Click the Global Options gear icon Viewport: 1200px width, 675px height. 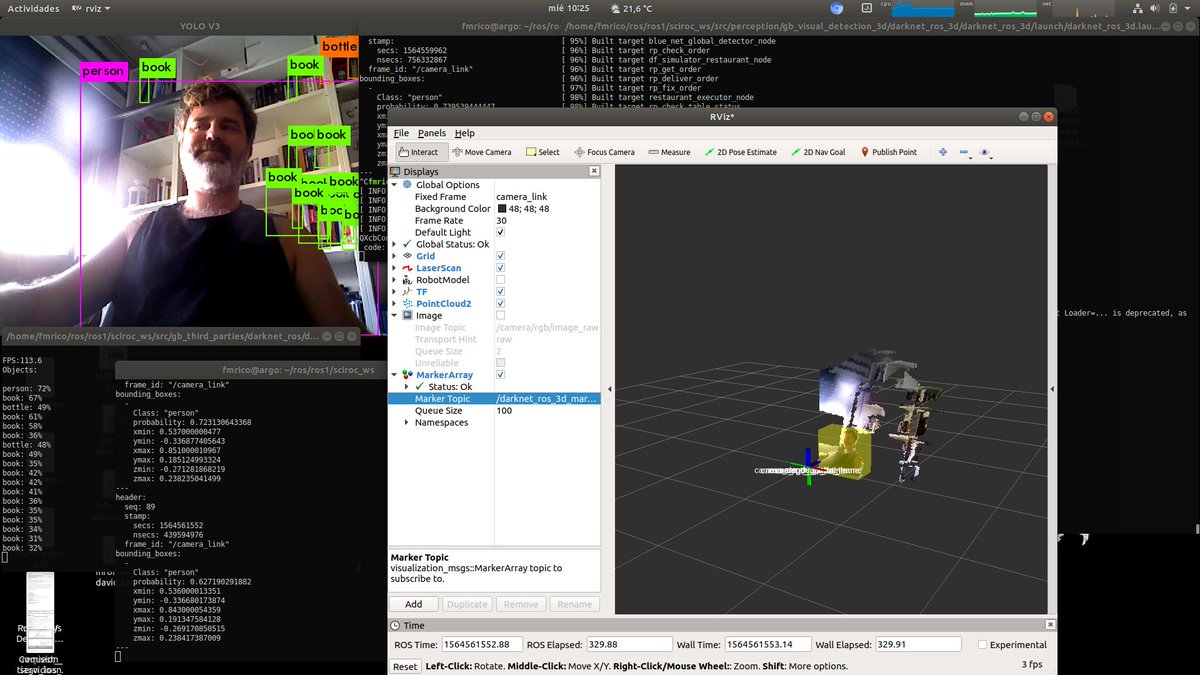click(407, 185)
